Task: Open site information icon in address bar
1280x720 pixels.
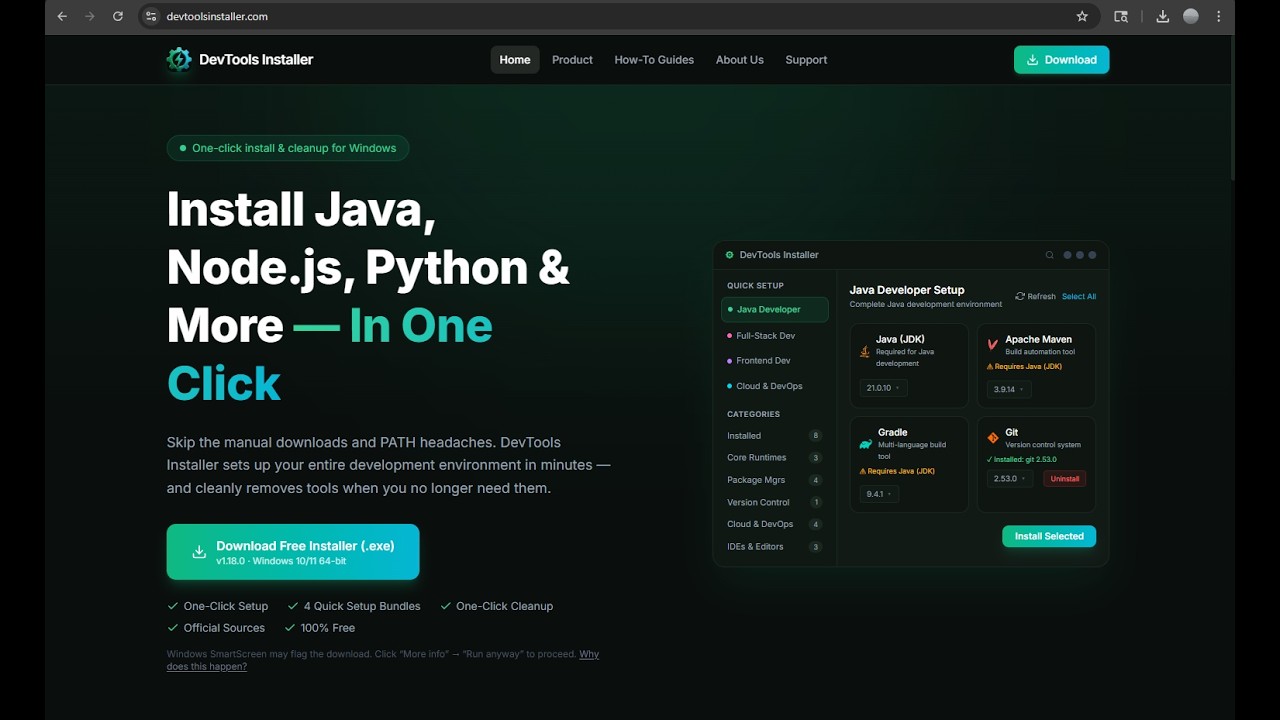Action: (151, 16)
